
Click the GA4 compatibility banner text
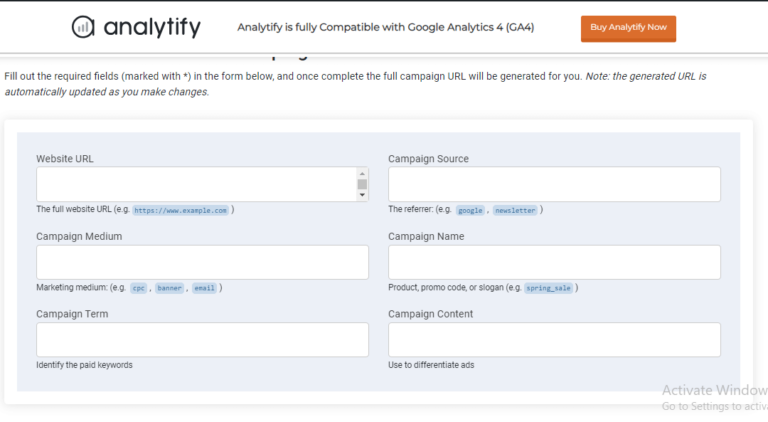[x=385, y=28]
